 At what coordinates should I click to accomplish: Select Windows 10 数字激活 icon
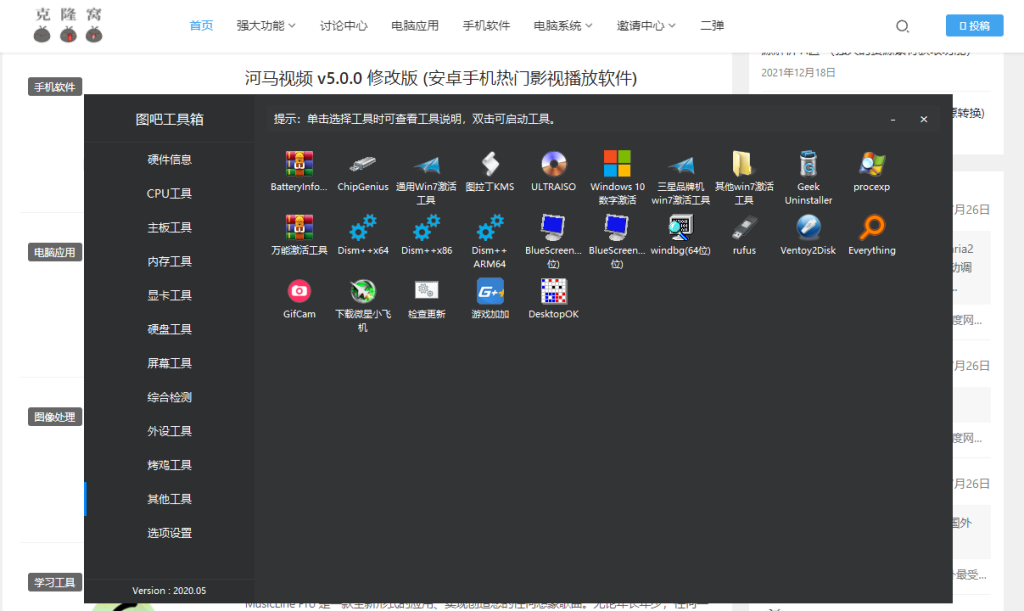(617, 164)
